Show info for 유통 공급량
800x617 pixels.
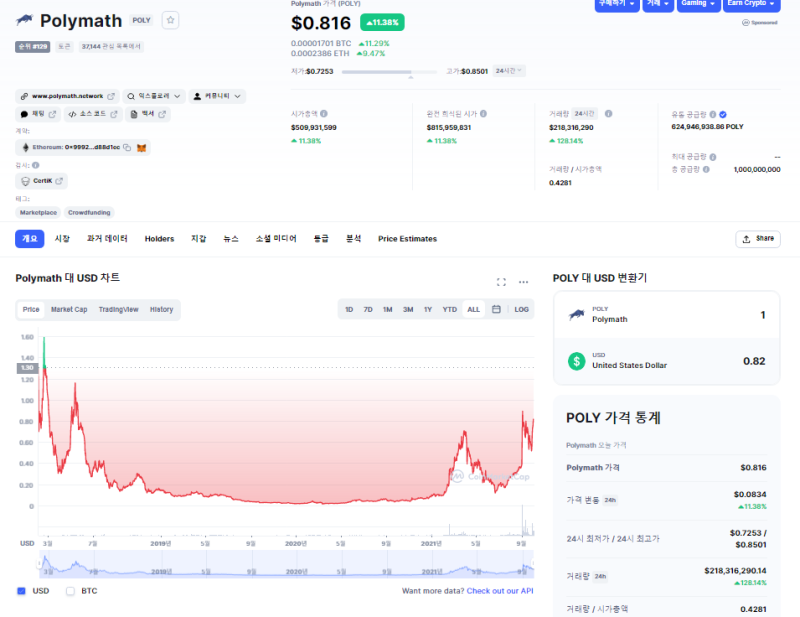coord(713,114)
